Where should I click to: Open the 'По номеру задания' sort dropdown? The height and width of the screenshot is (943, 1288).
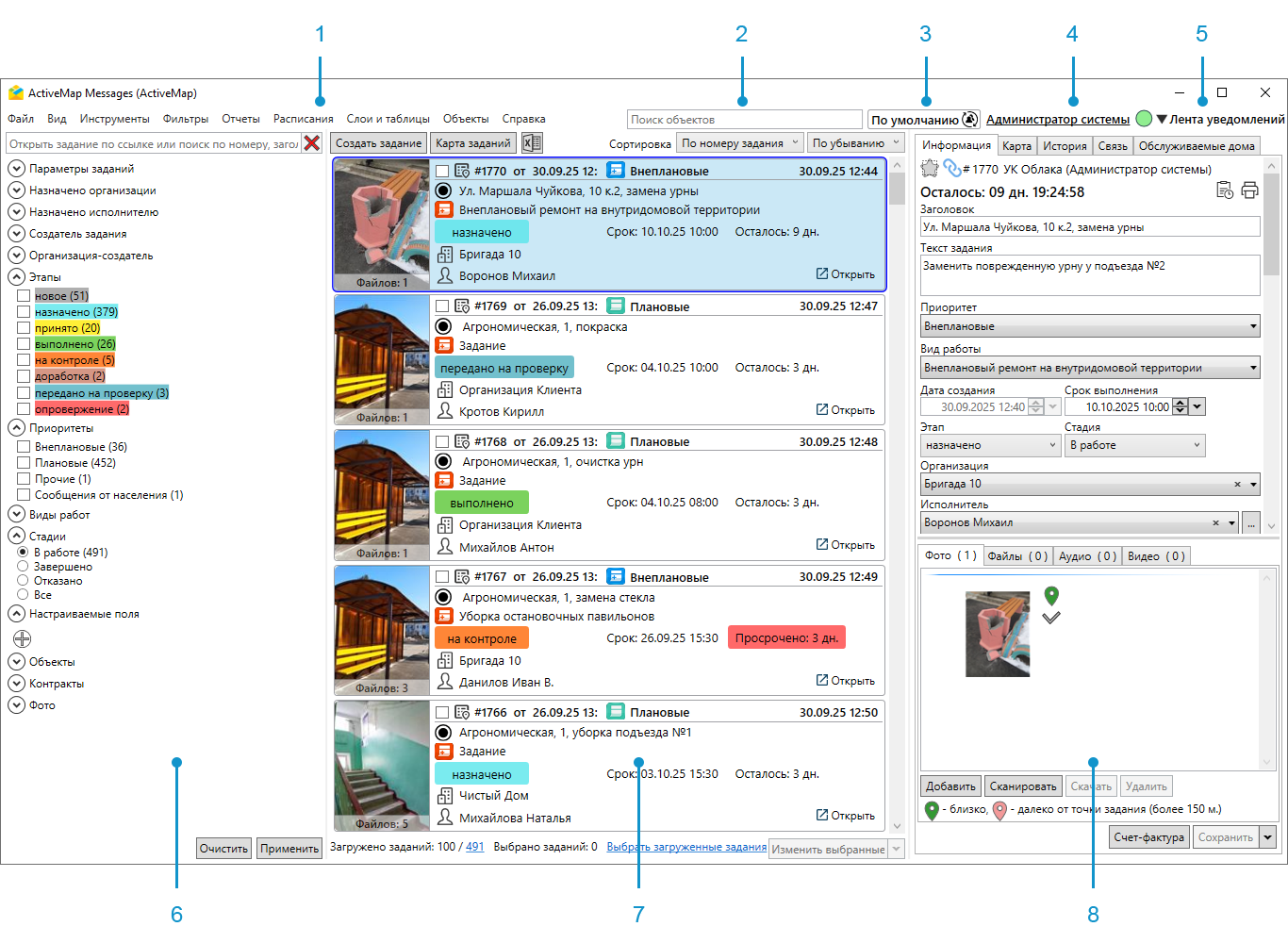pos(740,143)
